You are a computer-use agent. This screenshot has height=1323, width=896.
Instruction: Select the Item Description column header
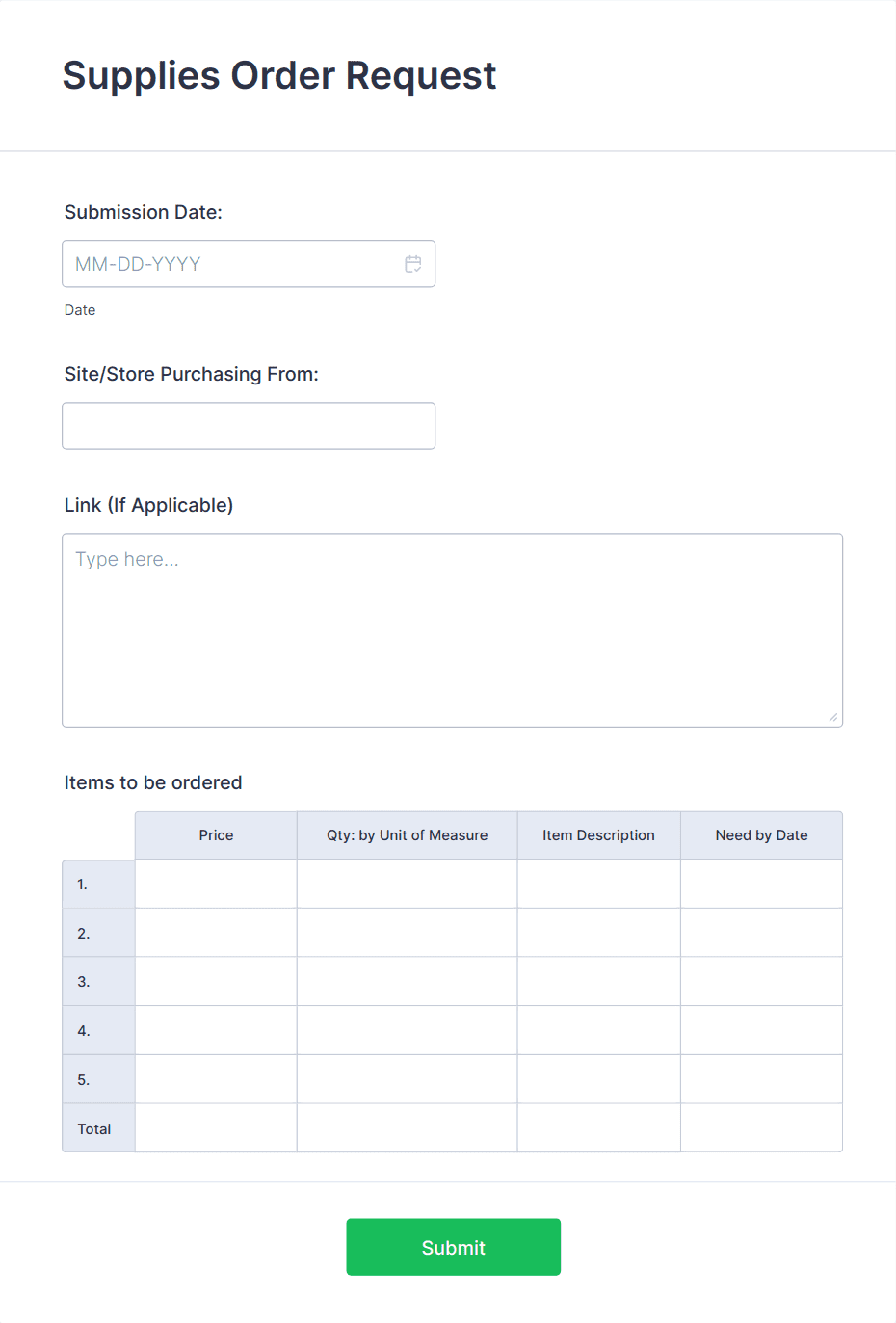pyautogui.click(x=598, y=834)
